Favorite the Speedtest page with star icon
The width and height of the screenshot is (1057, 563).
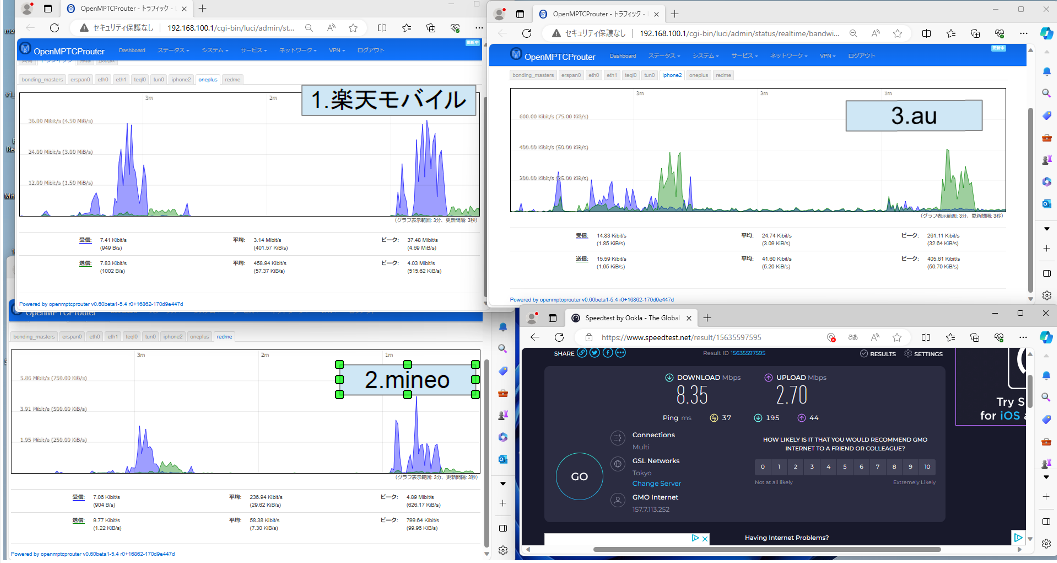coord(897,337)
